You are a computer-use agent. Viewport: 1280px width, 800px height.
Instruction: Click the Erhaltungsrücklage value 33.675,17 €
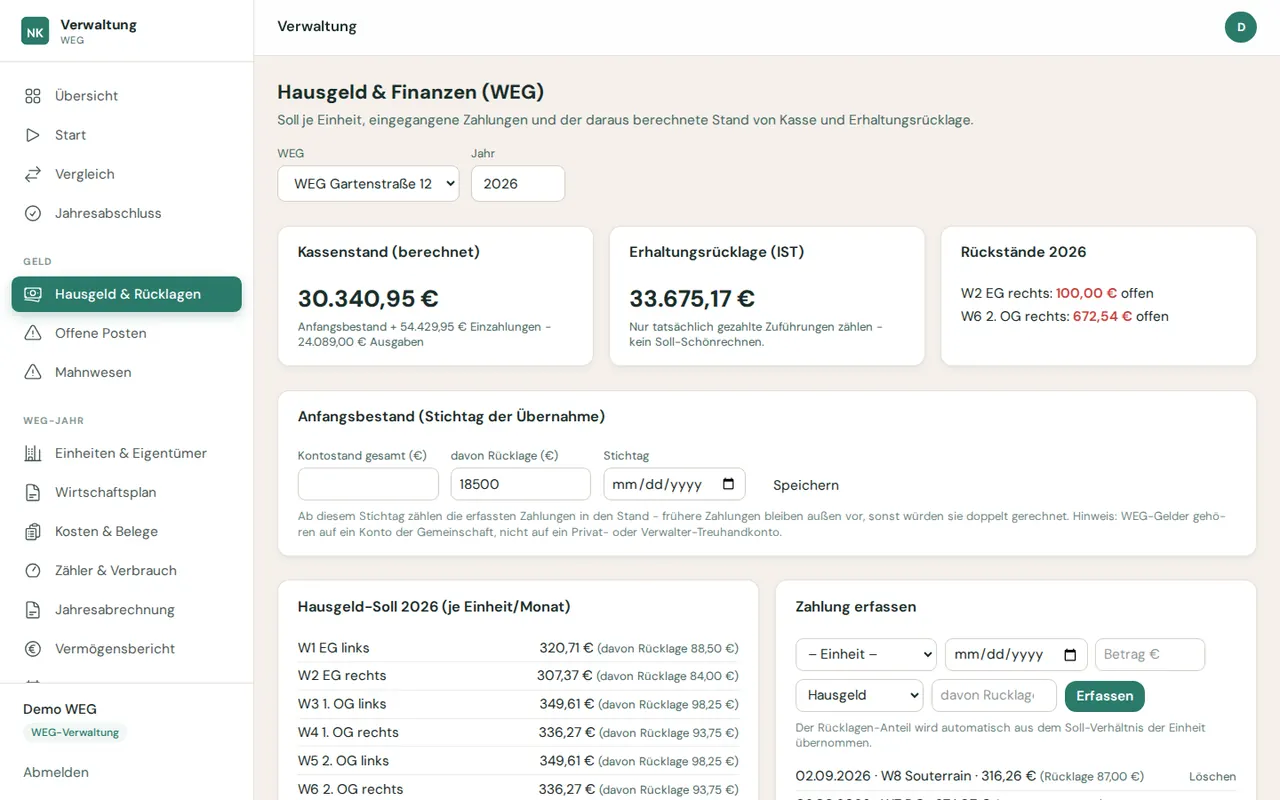692,298
